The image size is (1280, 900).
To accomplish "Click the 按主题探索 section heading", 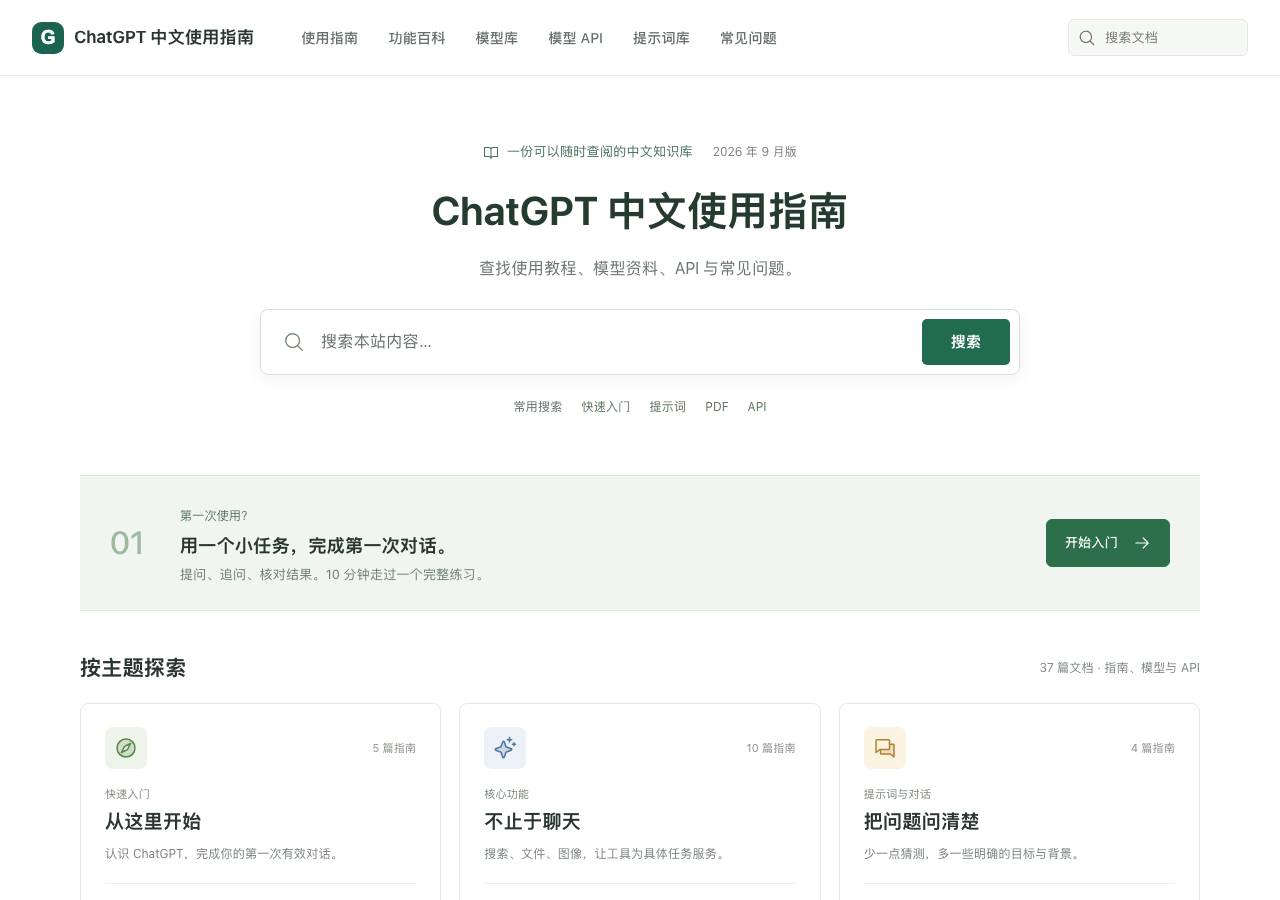I will 133,668.
